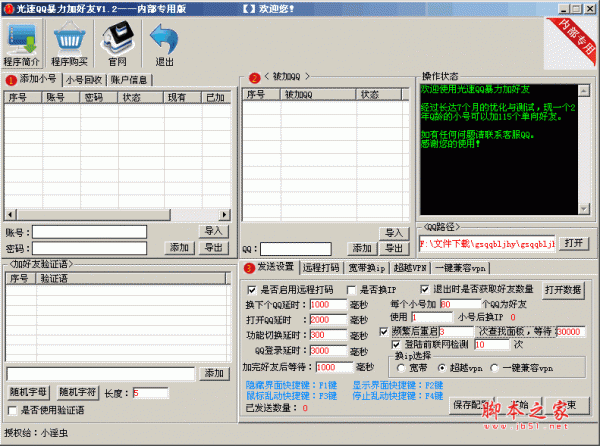Click 现有 column header in account table
This screenshot has width=600, height=446.
pyautogui.click(x=183, y=98)
